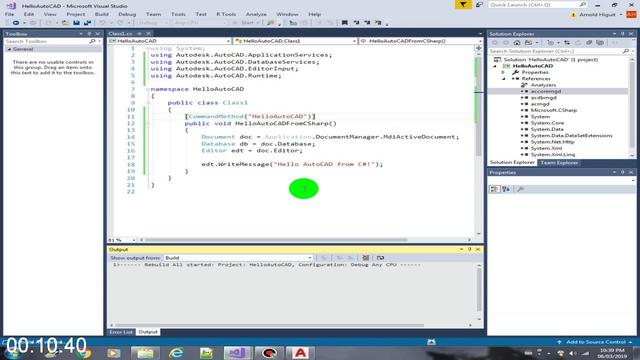Click the Undo toolbar icon
The image size is (640, 360).
pos(102,23)
